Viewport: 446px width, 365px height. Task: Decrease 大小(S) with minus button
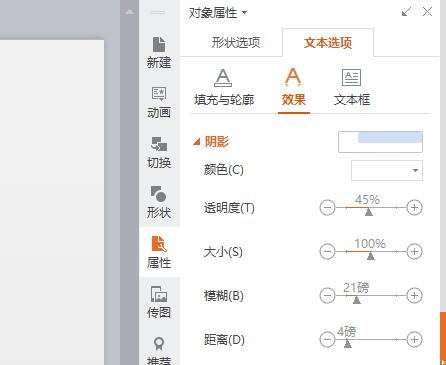[x=327, y=251]
